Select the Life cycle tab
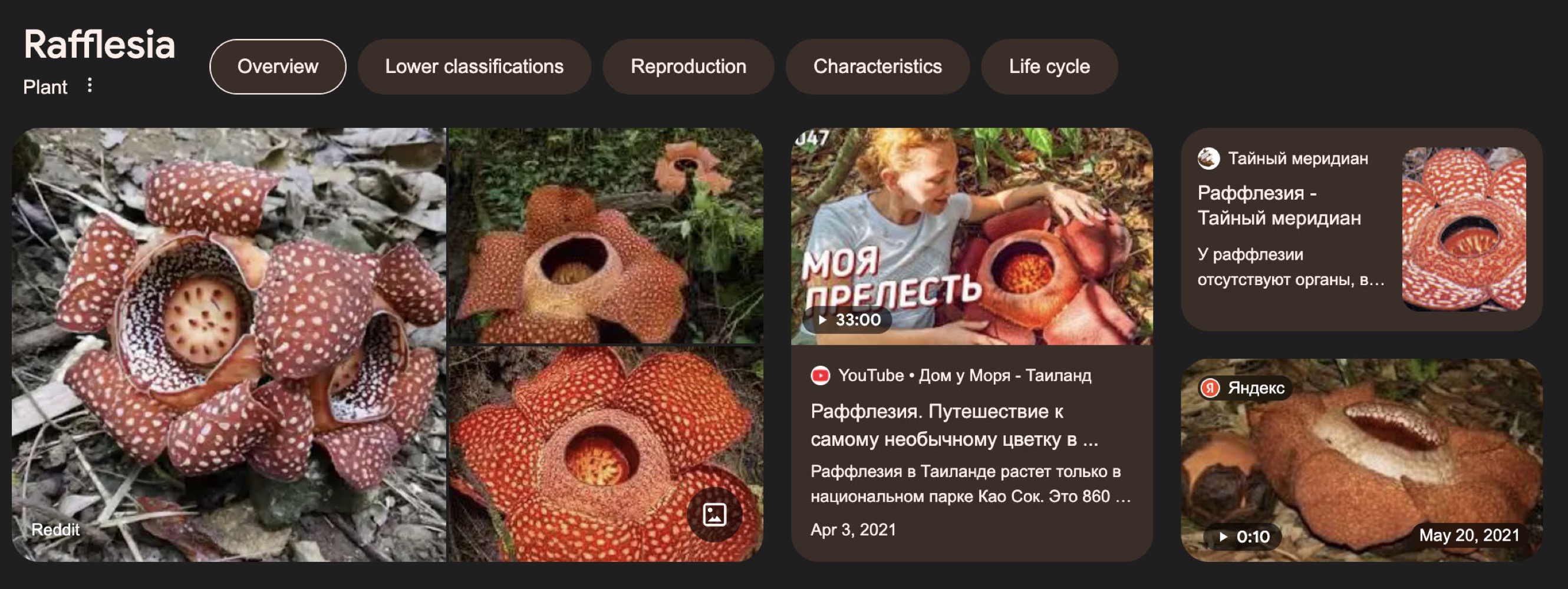Screen dimensions: 1568x589 pyautogui.click(x=1049, y=67)
